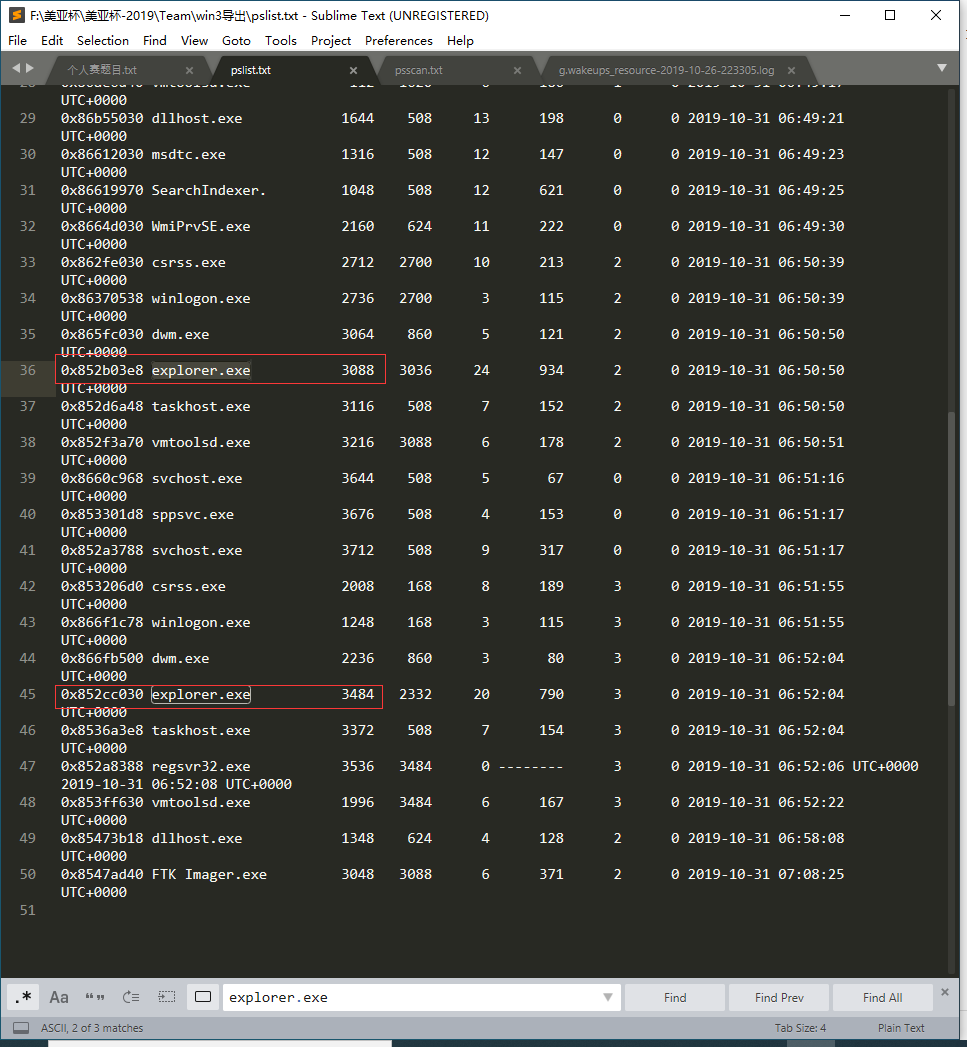Close the find panel

tap(944, 992)
